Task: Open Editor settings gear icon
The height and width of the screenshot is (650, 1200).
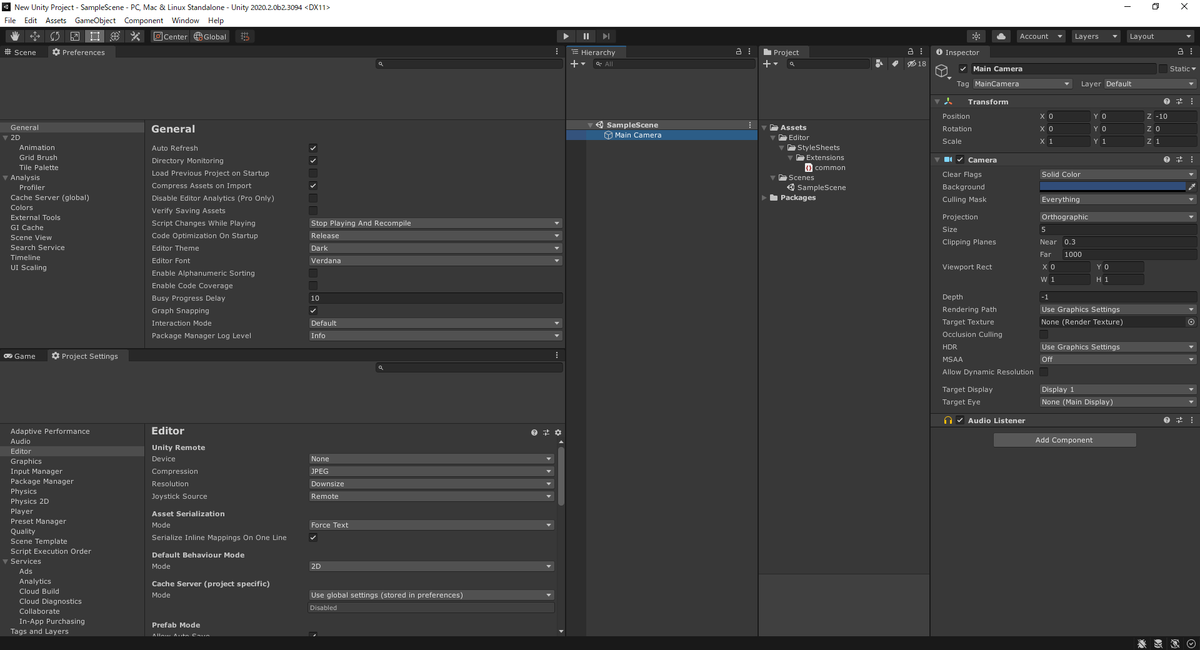Action: pos(558,432)
